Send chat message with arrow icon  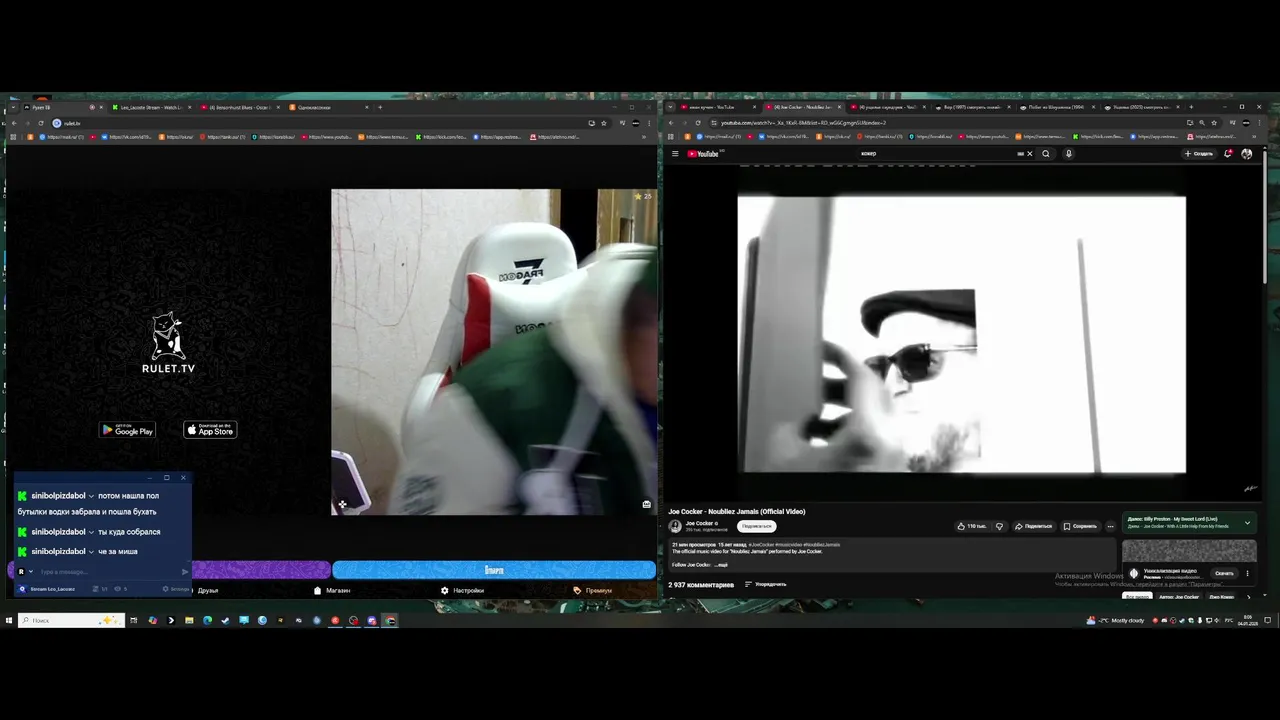coord(184,572)
